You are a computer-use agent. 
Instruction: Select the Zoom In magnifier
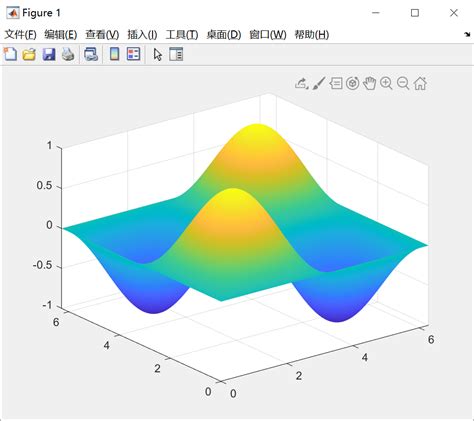[x=386, y=83]
